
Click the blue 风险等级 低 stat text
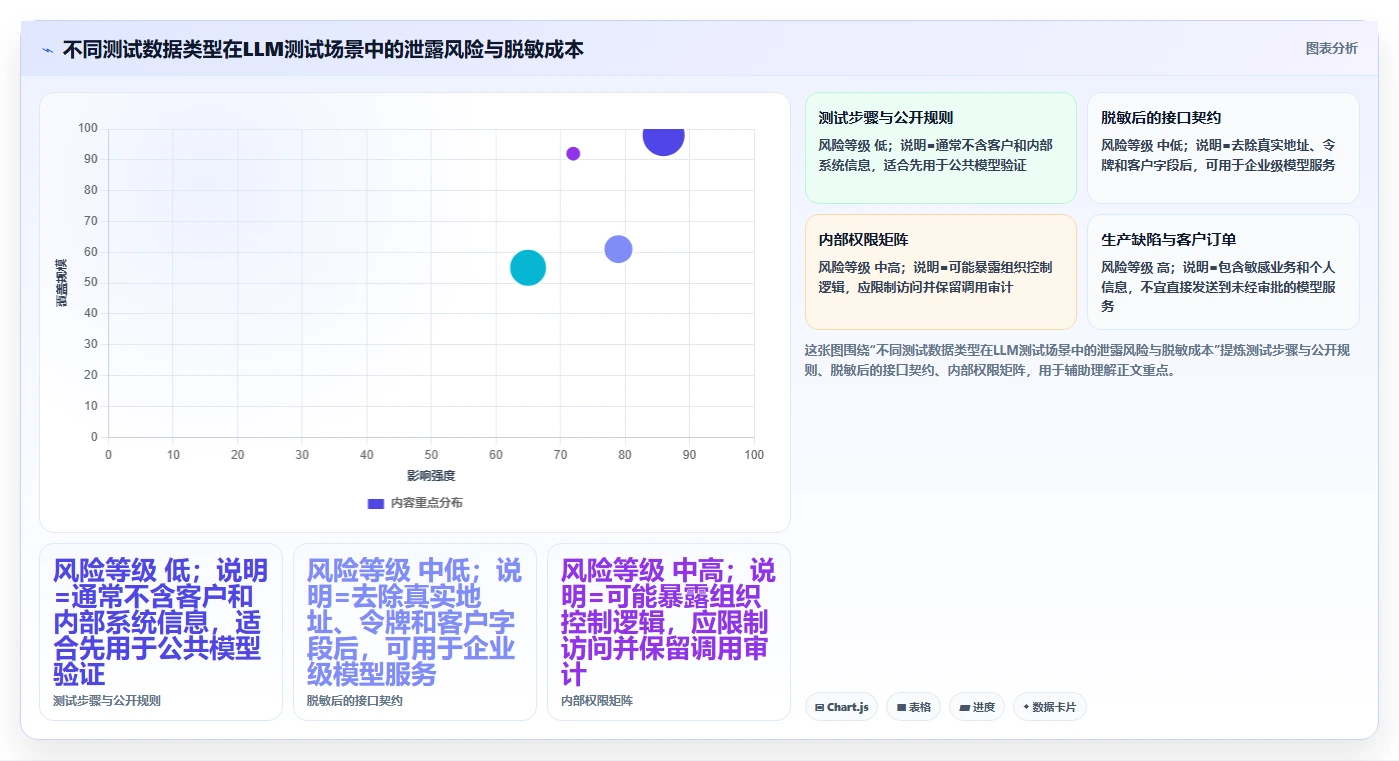[x=160, y=621]
